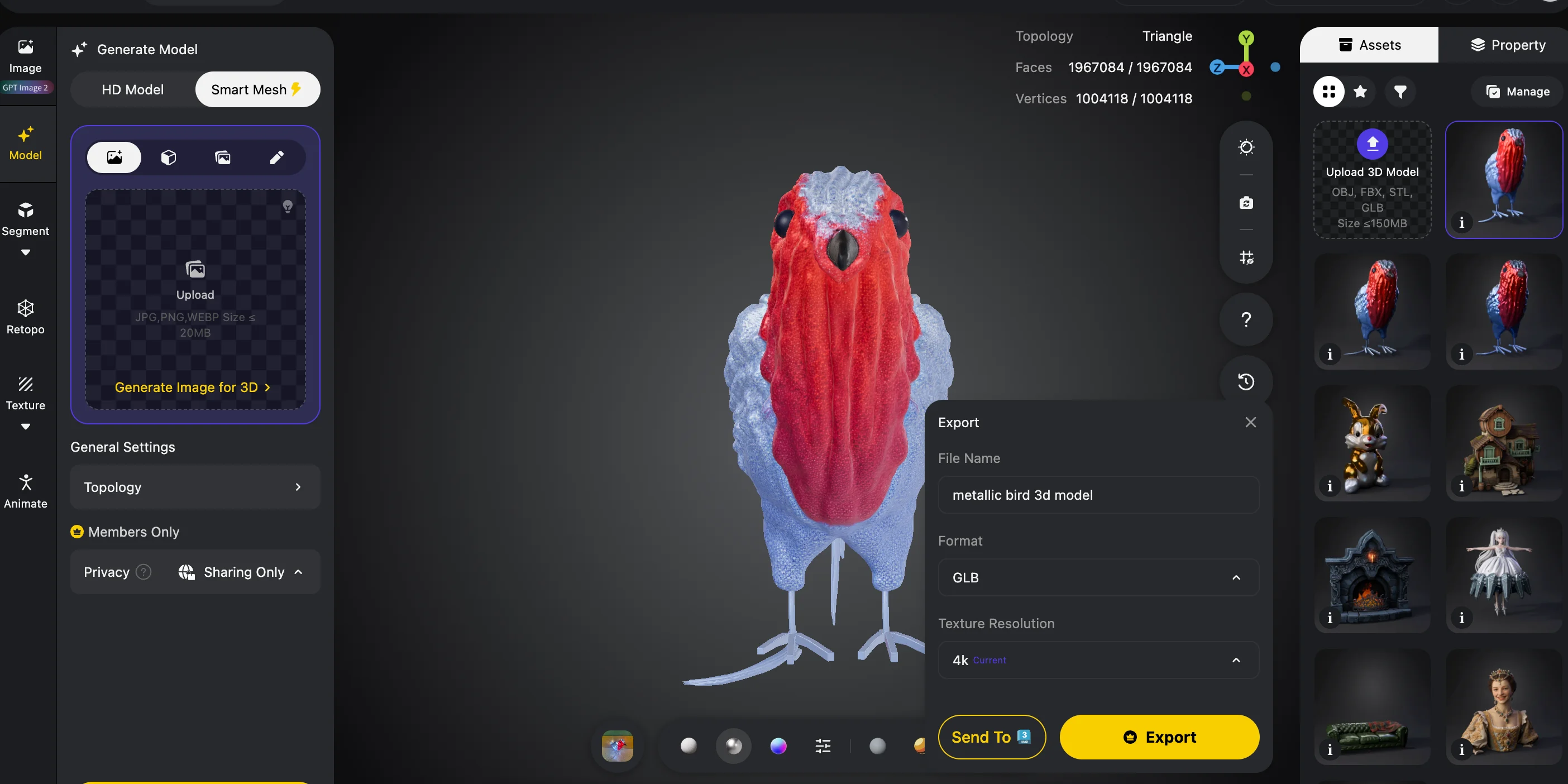This screenshot has height=784, width=1568.
Task: Click the lightbulb tips icon
Action: coord(288,207)
